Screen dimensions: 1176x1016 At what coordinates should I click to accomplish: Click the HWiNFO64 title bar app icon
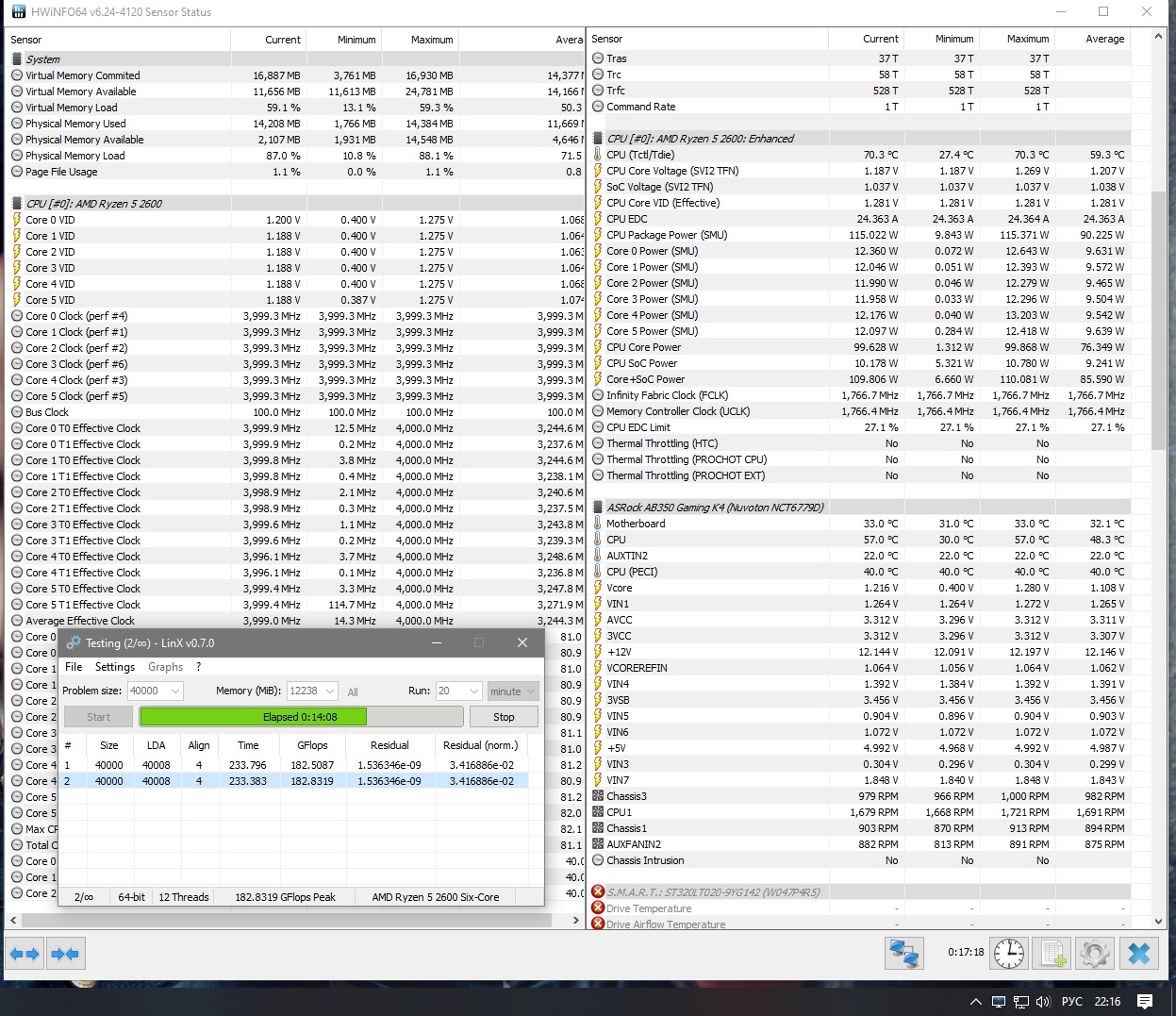point(19,12)
